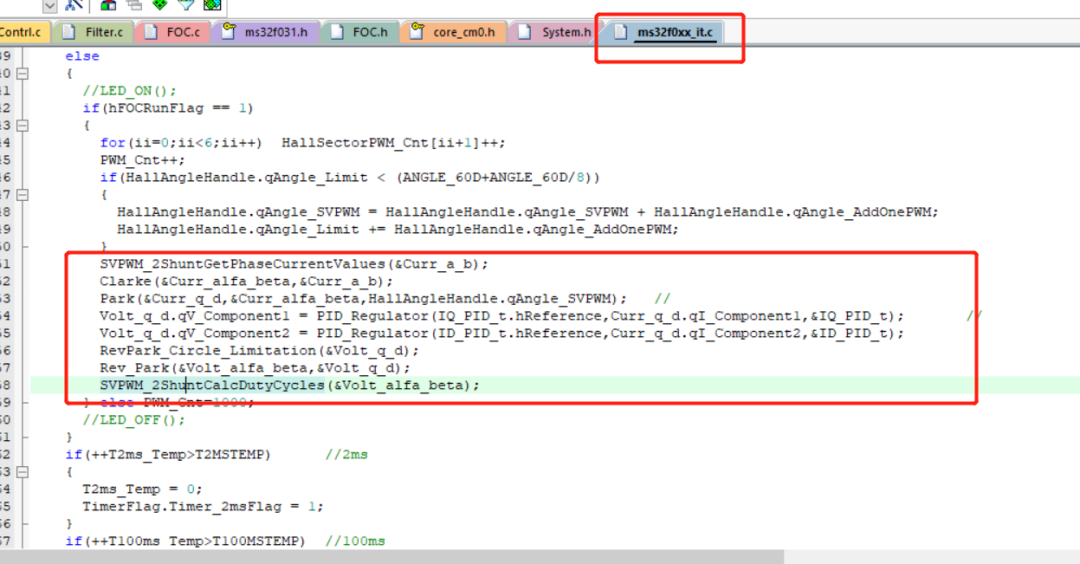Click the System.h tab file icon
1080x564 pixels.
pos(525,32)
